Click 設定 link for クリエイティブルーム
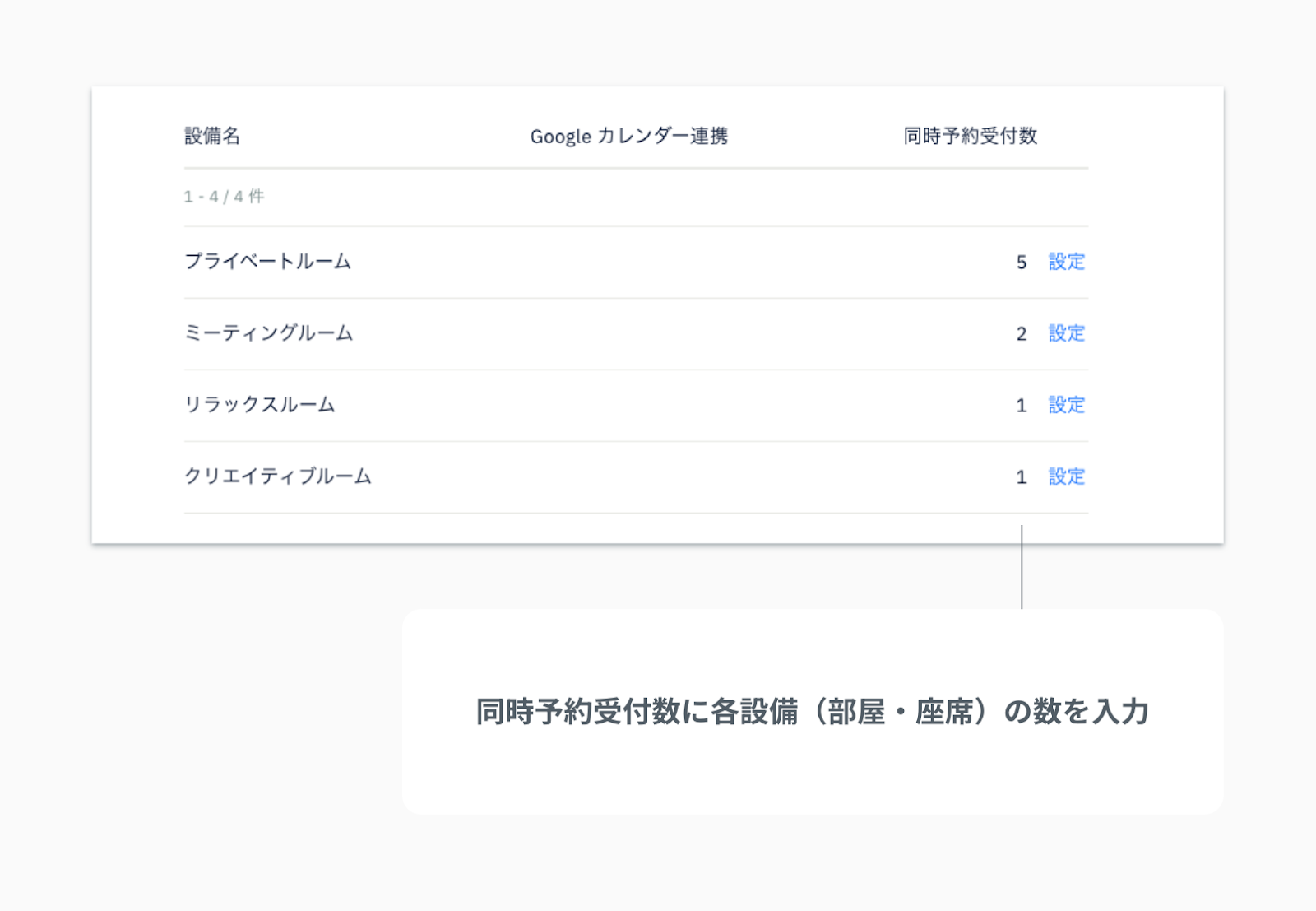Screen dimensions: 1316x911 coord(1066,476)
